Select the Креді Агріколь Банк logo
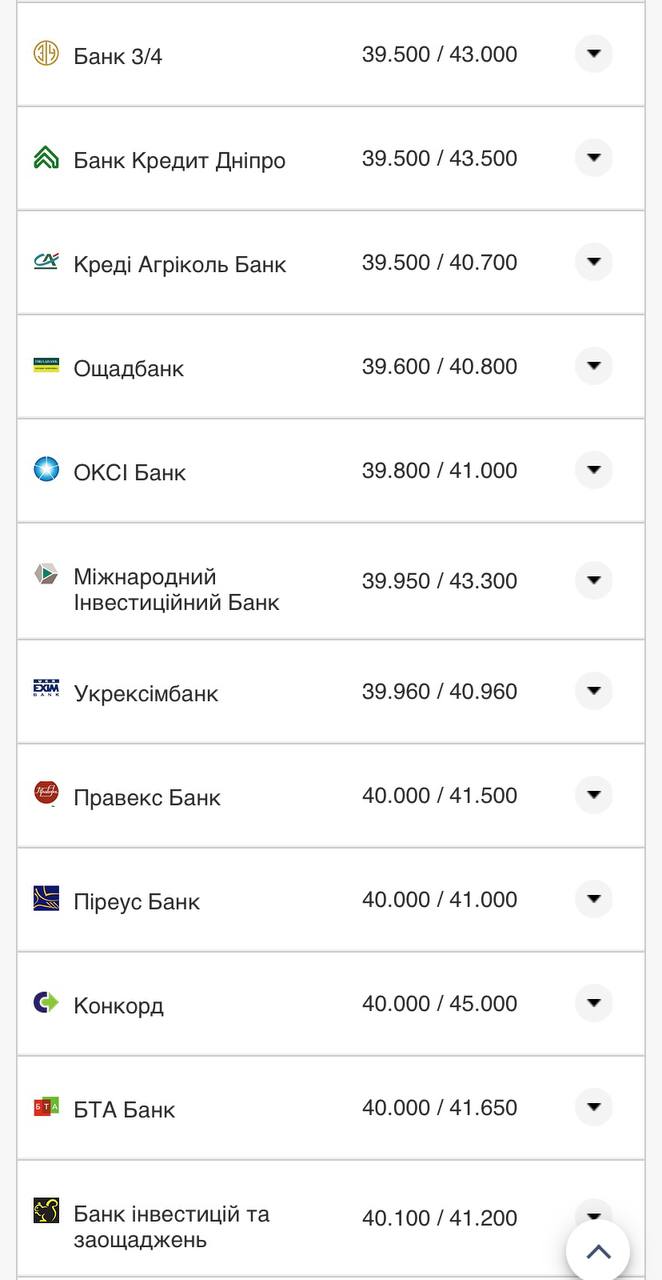Viewport: 662px width, 1280px height. point(44,262)
